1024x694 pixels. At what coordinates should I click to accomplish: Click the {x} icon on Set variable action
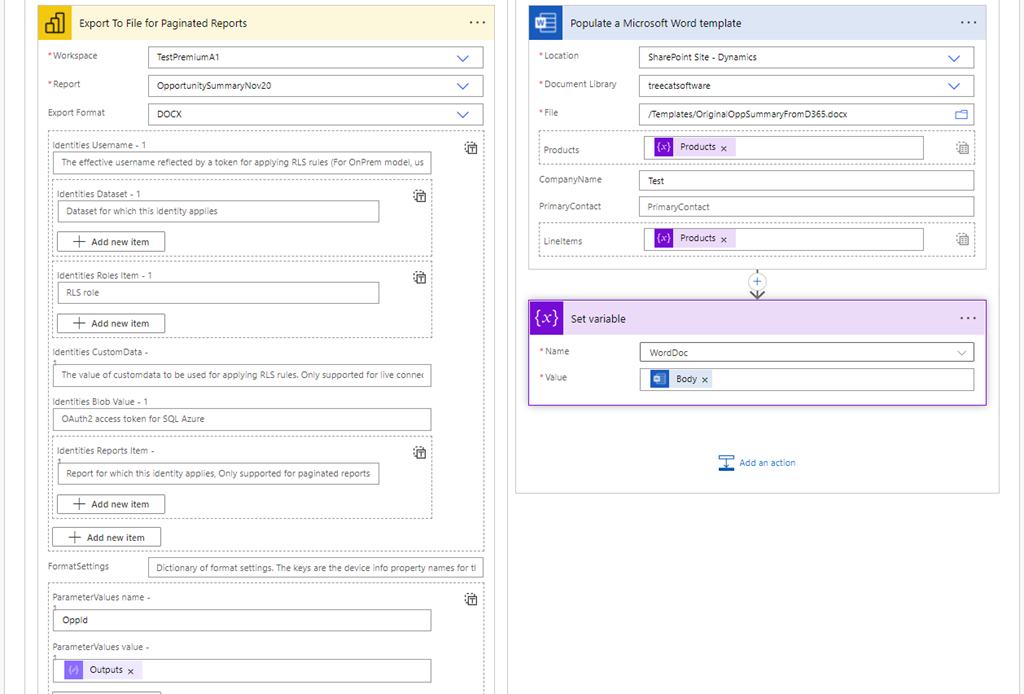[x=545, y=318]
